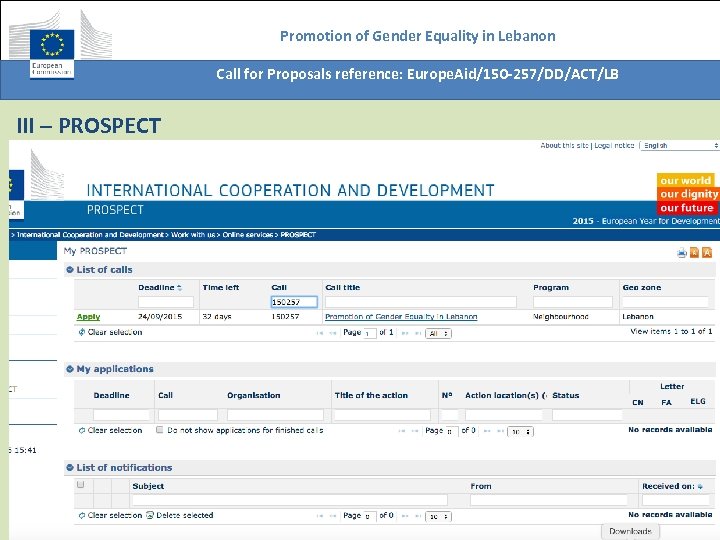Collapse the My applications section
Image resolution: width=720 pixels, height=540 pixels.
tap(70, 369)
